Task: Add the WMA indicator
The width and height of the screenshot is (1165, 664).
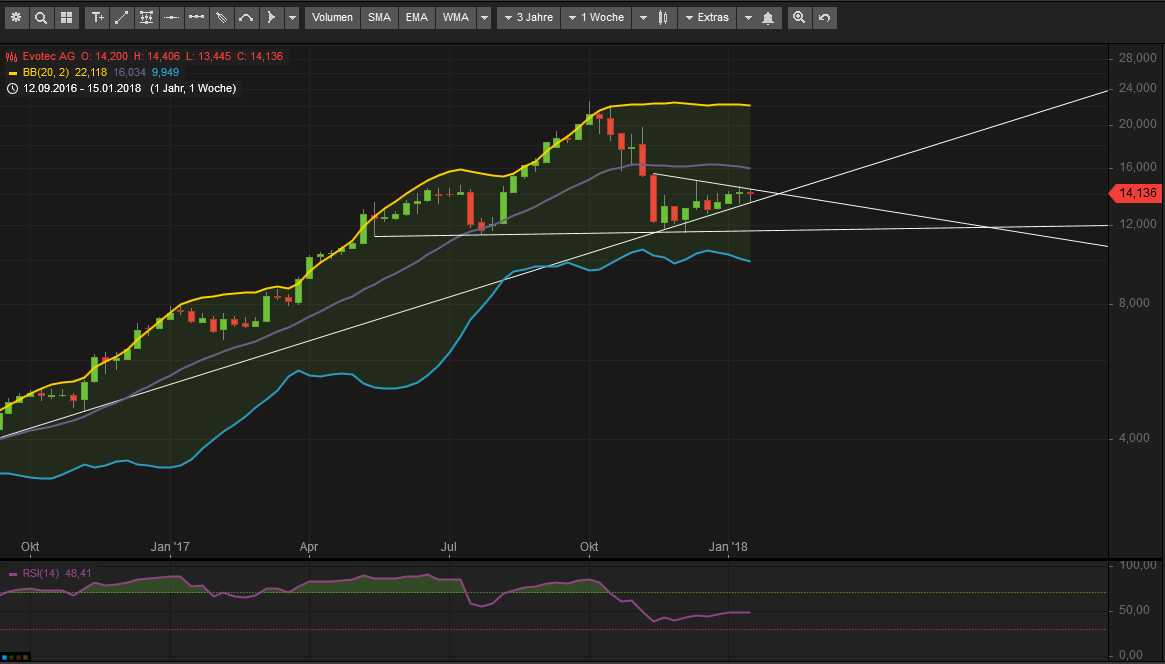Action: point(455,17)
